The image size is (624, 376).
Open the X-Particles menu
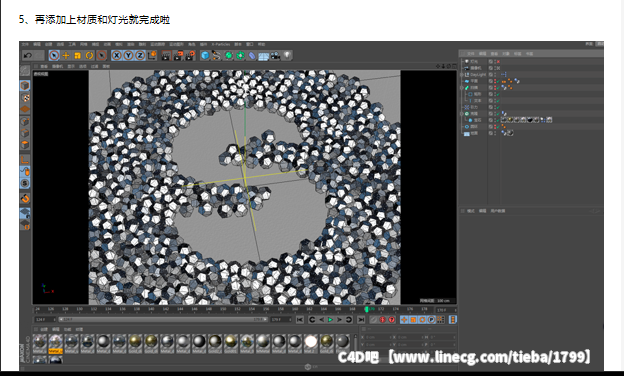(221, 44)
